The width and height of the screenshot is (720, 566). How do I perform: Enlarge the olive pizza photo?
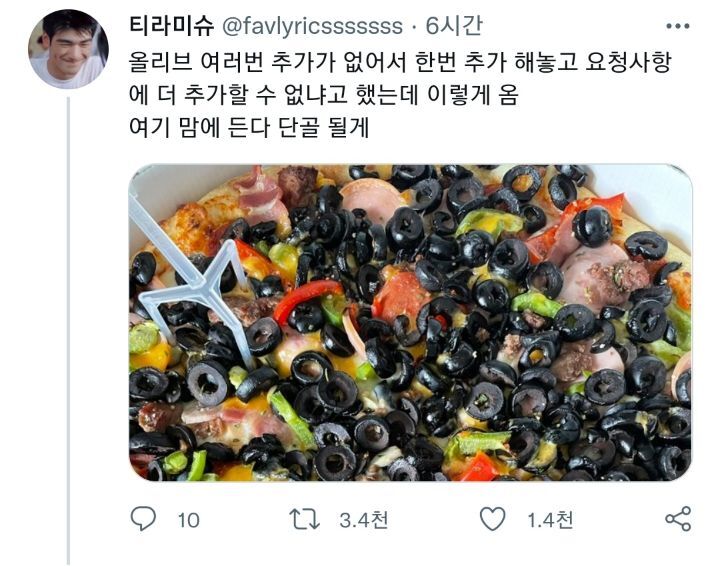410,322
